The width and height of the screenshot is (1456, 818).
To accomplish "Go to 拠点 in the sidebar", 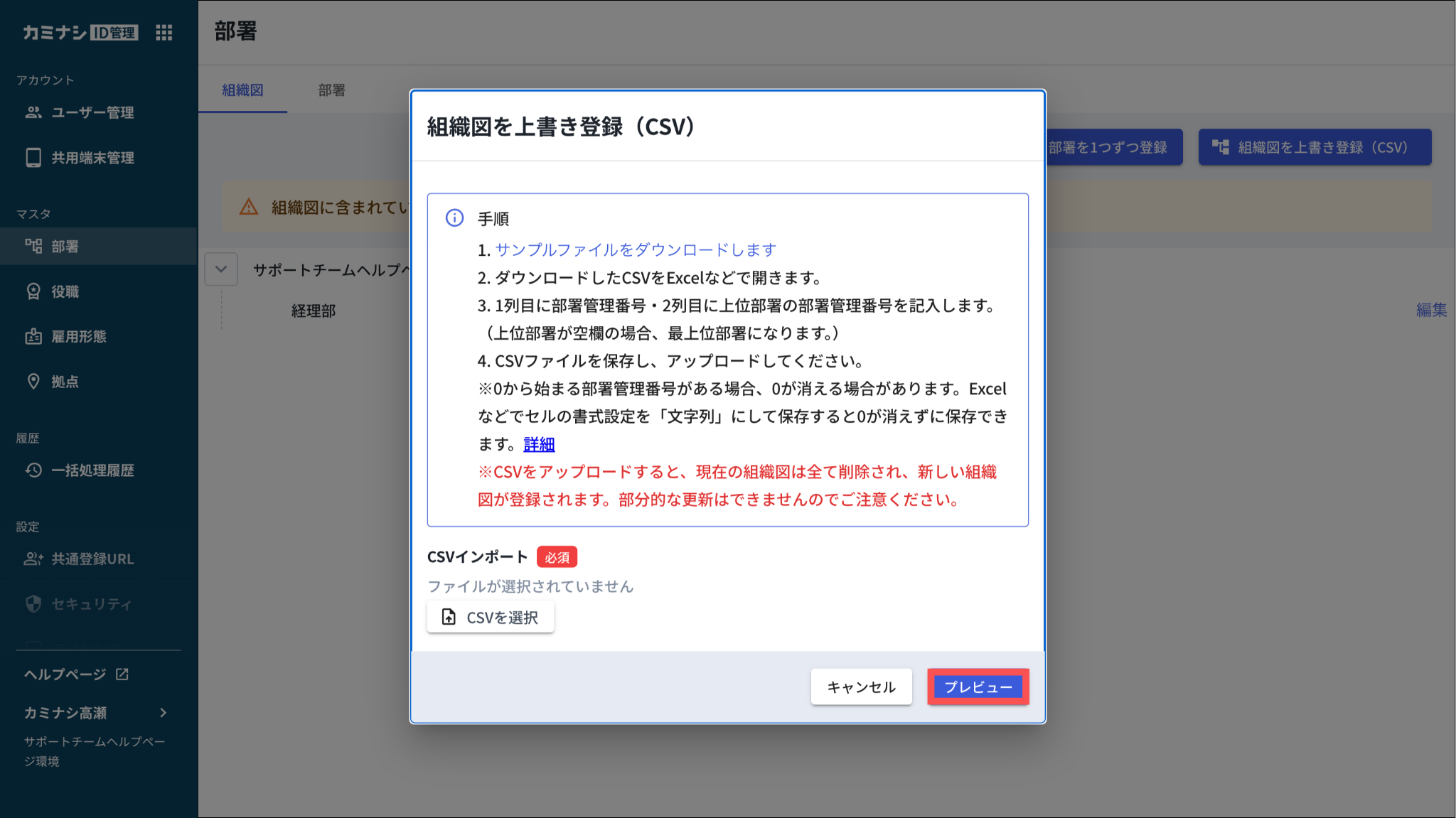I will [65, 382].
